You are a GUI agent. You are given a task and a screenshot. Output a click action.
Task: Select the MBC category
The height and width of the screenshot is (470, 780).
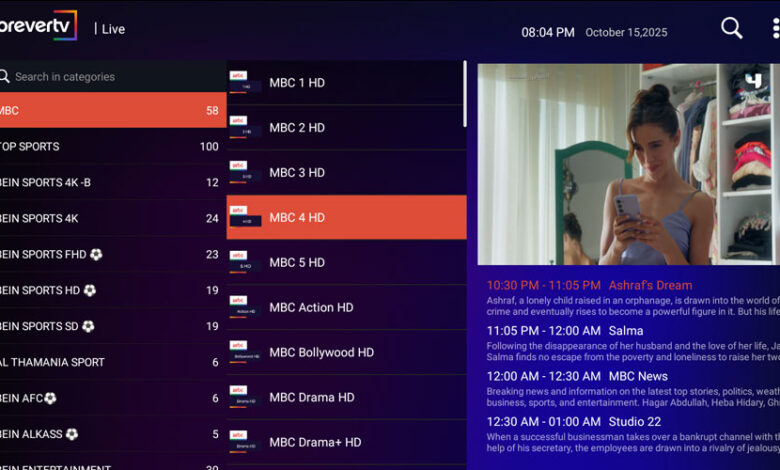(x=110, y=111)
